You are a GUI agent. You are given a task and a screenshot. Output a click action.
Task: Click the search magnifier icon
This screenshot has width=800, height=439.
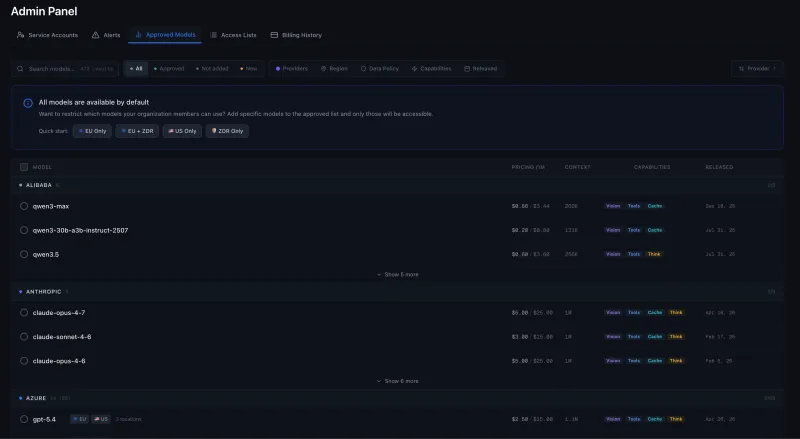point(20,68)
